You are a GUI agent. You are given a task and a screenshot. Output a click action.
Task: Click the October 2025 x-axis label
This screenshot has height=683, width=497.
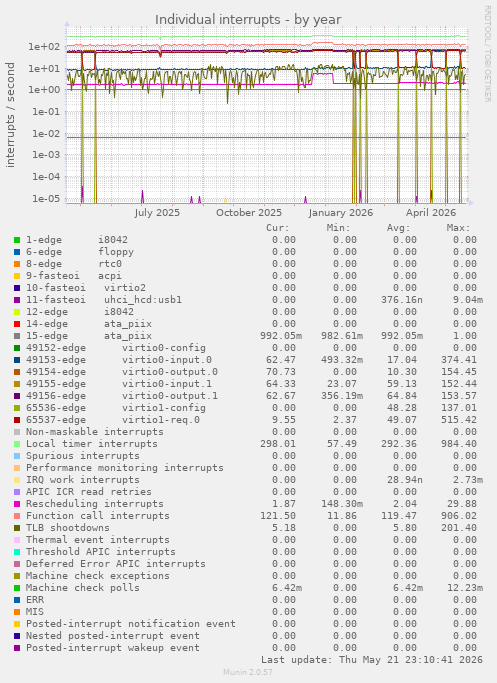(249, 213)
